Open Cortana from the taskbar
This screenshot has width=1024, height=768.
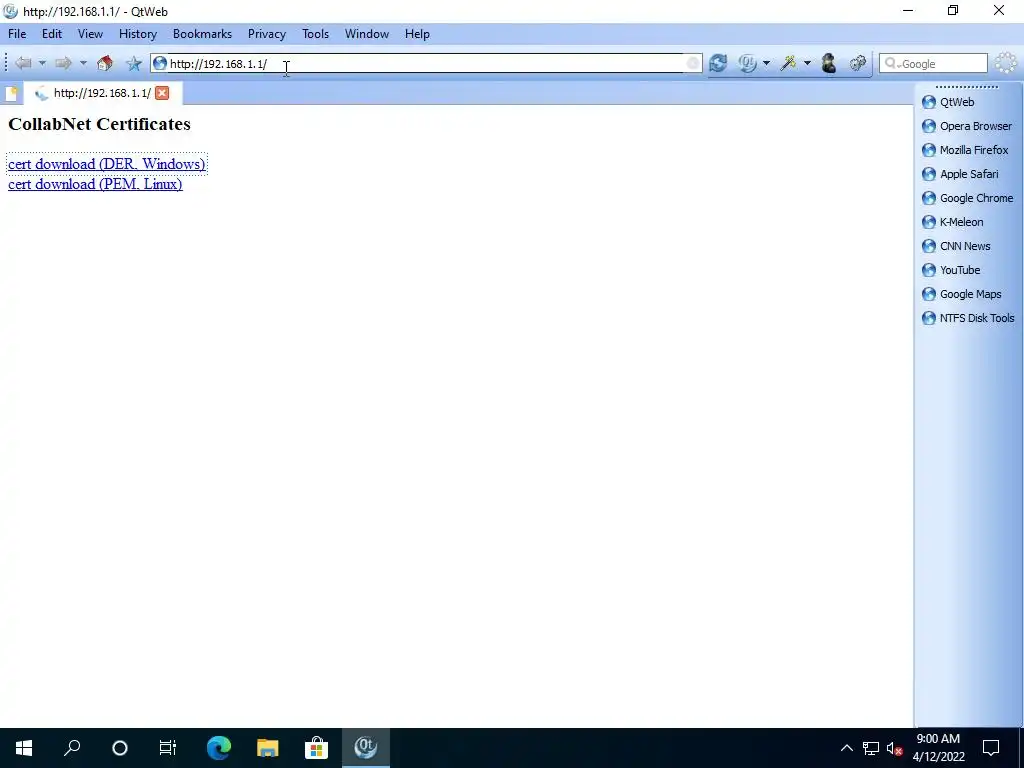pyautogui.click(x=120, y=748)
